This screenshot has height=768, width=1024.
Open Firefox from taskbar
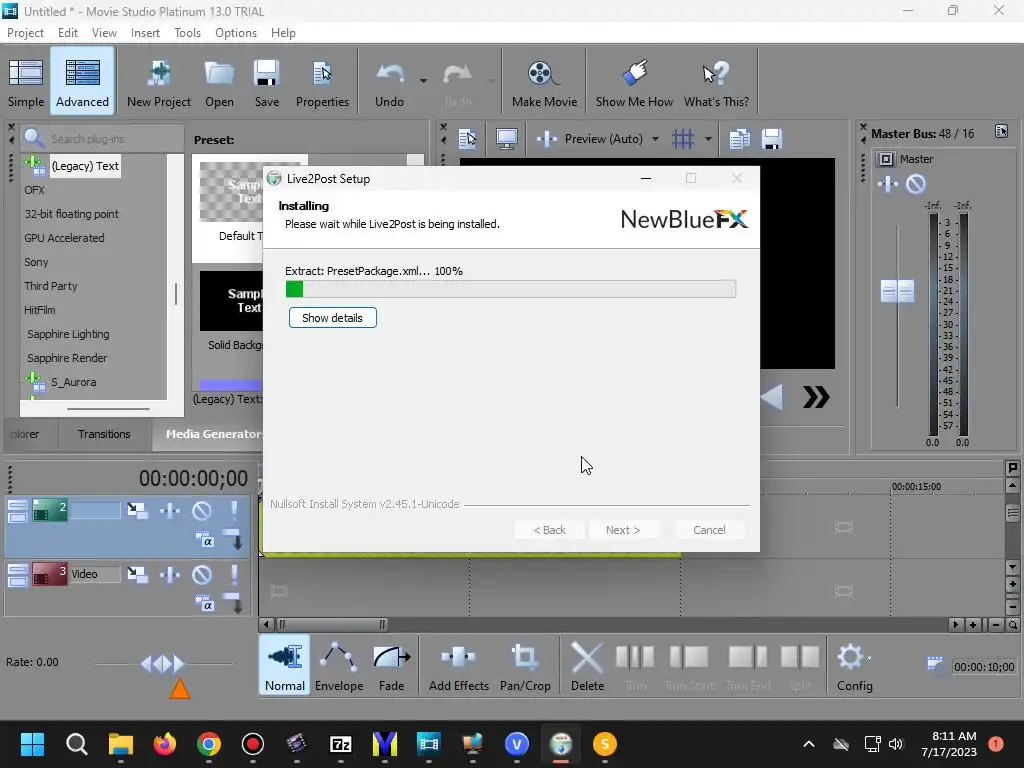pos(165,744)
